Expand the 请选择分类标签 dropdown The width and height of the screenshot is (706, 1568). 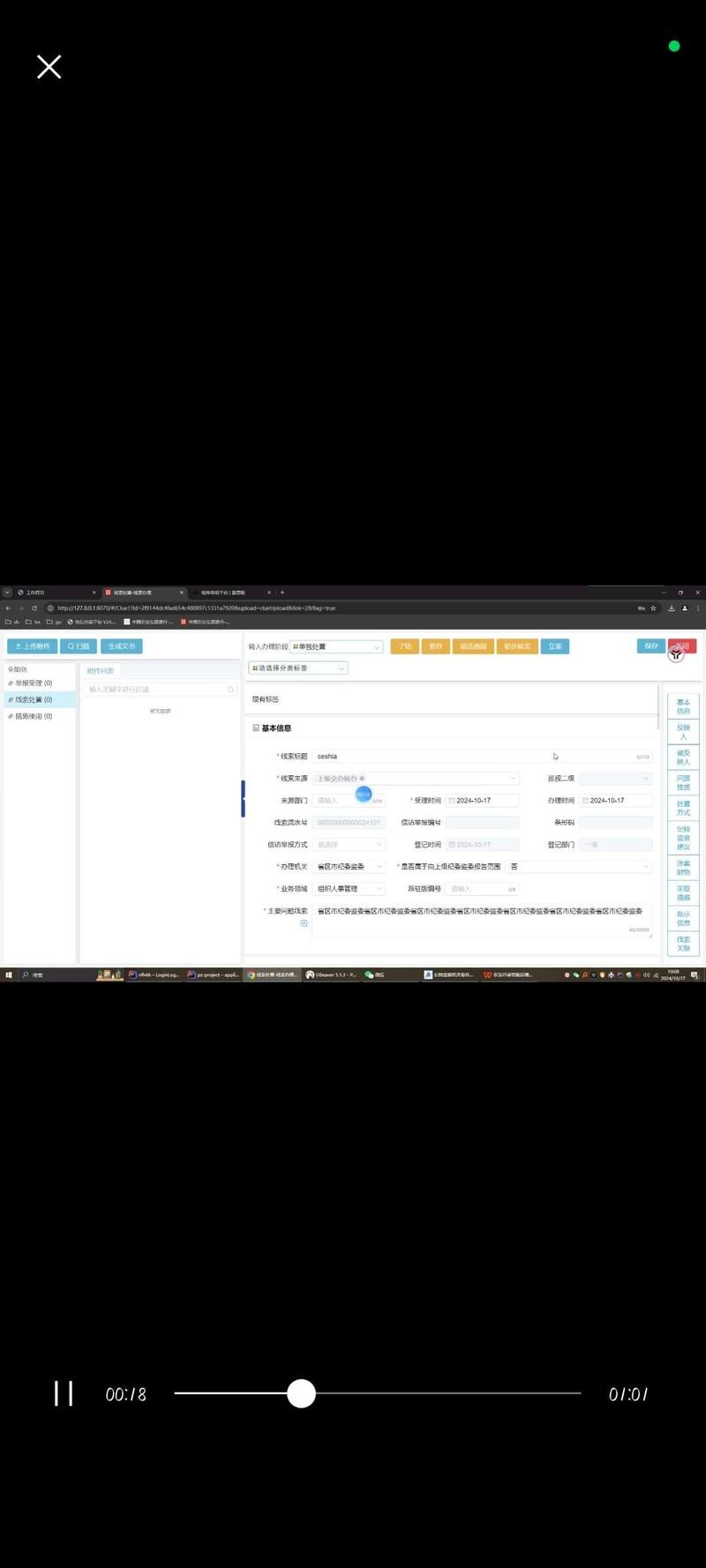(x=298, y=668)
